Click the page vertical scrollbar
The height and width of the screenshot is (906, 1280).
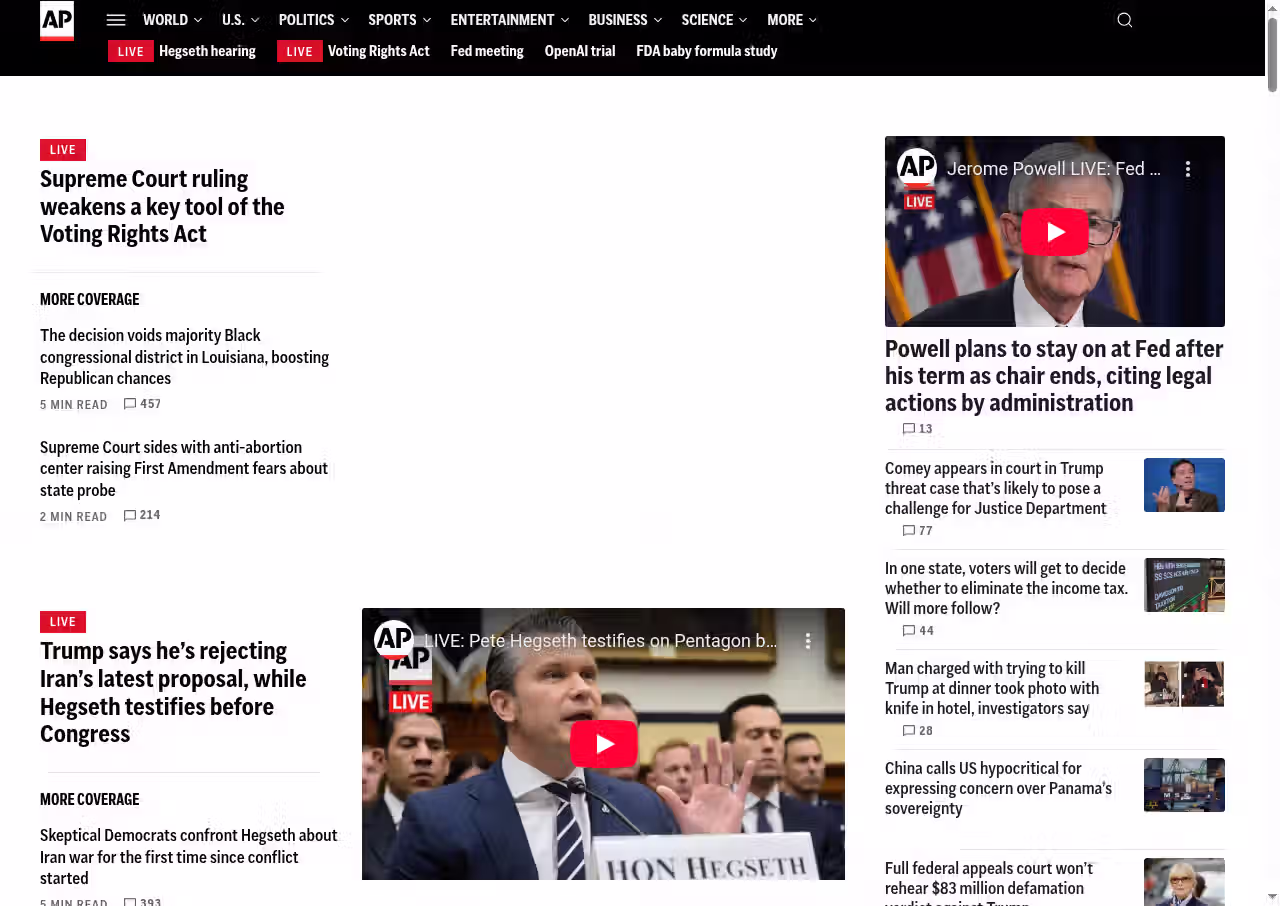[1272, 450]
